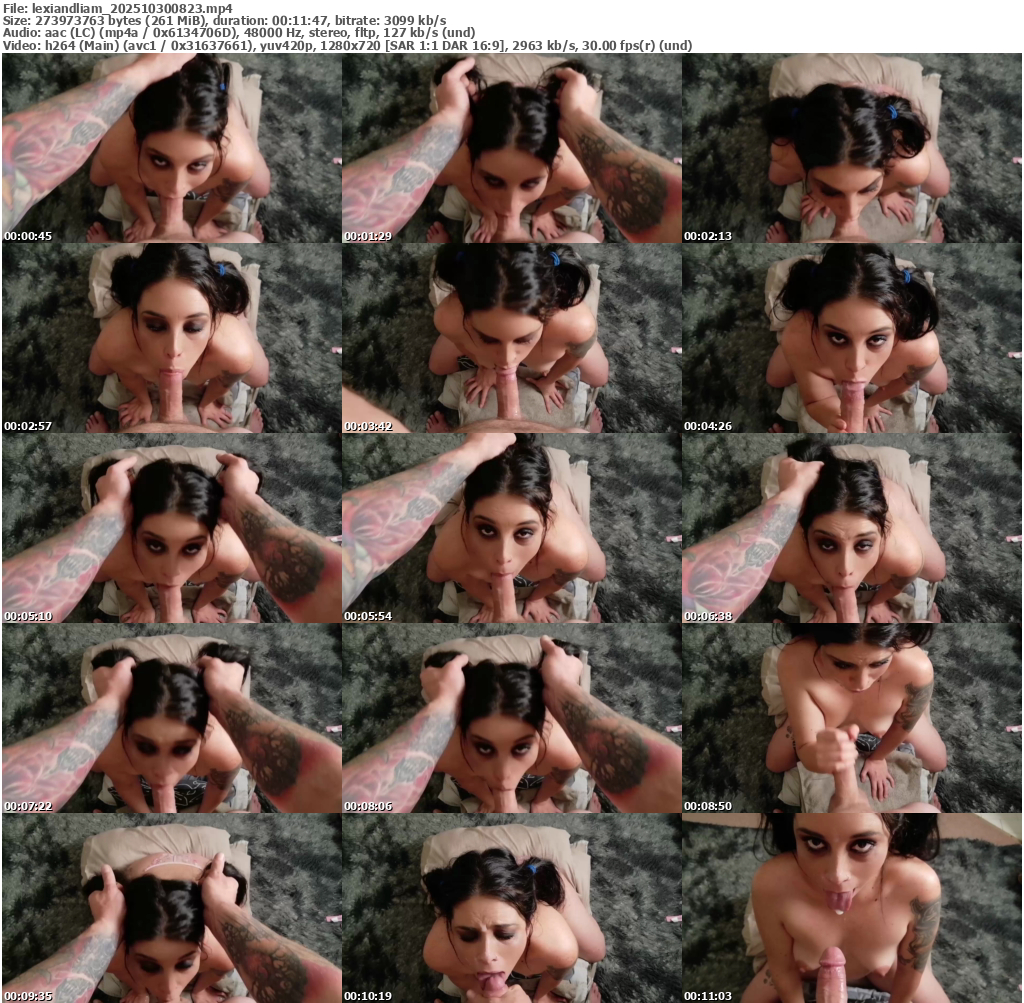Screen dimensions: 1024x1003
Task: Click the thumbnail at timestamp 00:08:06
Action: [511, 718]
